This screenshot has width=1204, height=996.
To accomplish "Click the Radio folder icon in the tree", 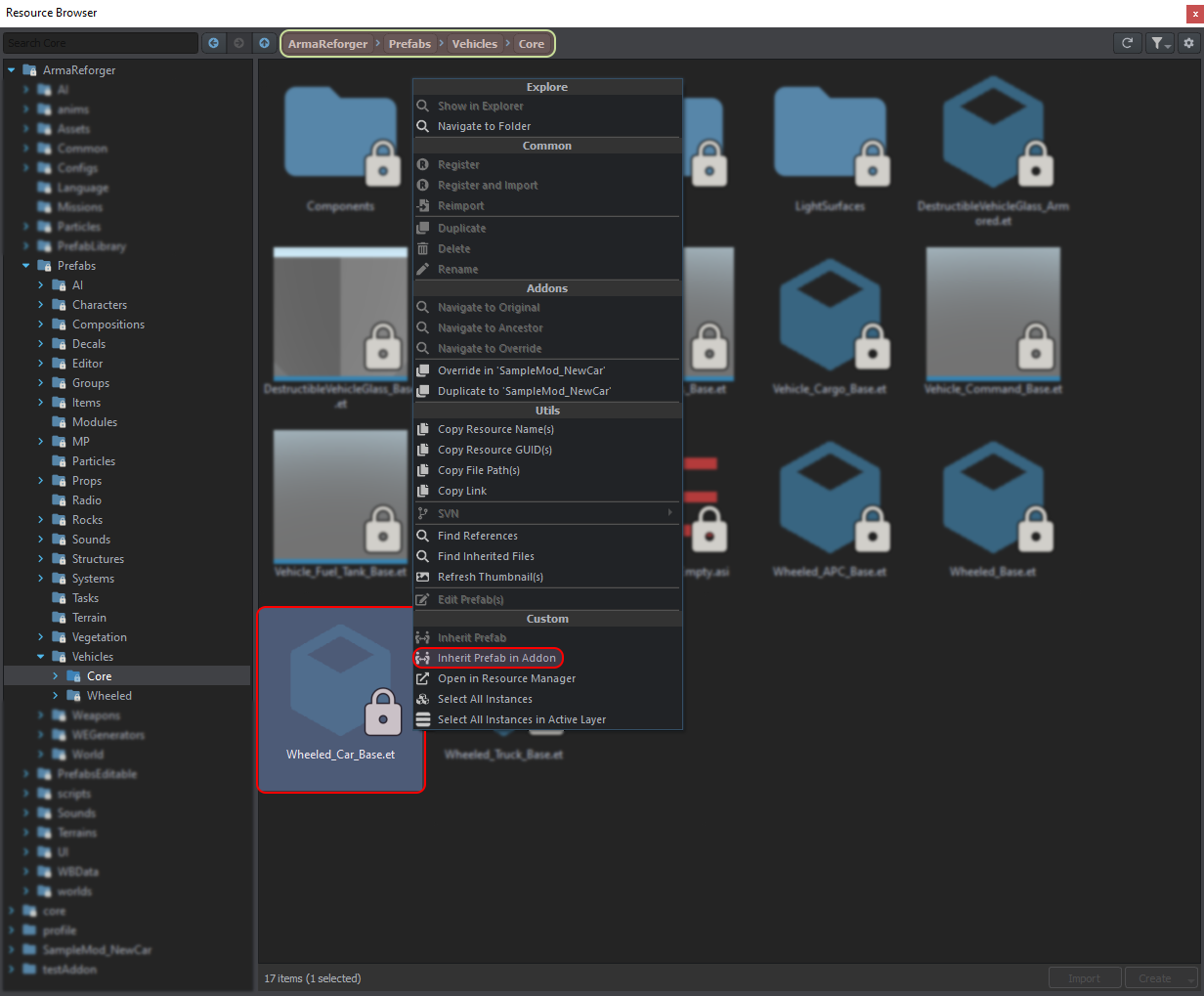I will [60, 500].
